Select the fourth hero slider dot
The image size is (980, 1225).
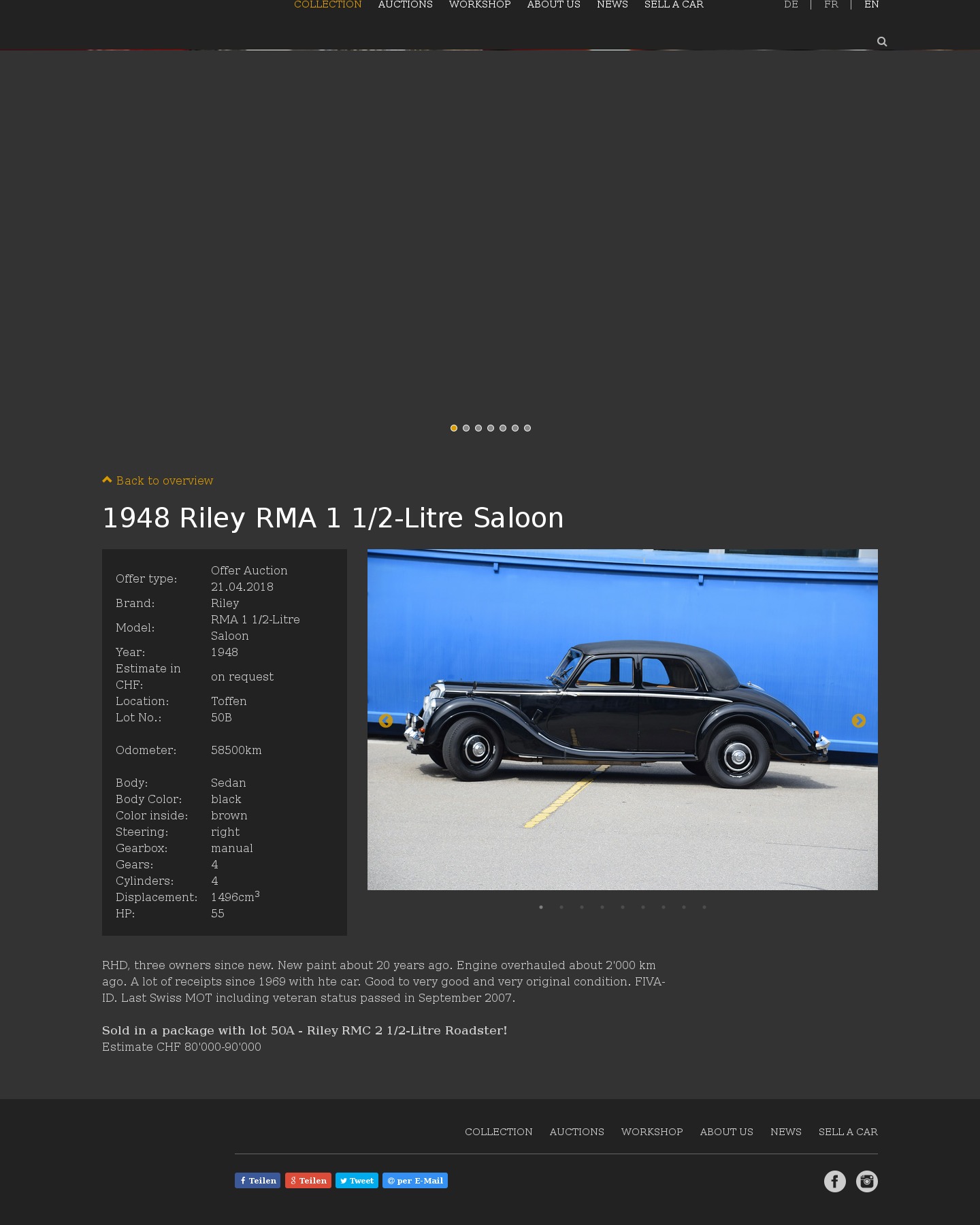(491, 428)
